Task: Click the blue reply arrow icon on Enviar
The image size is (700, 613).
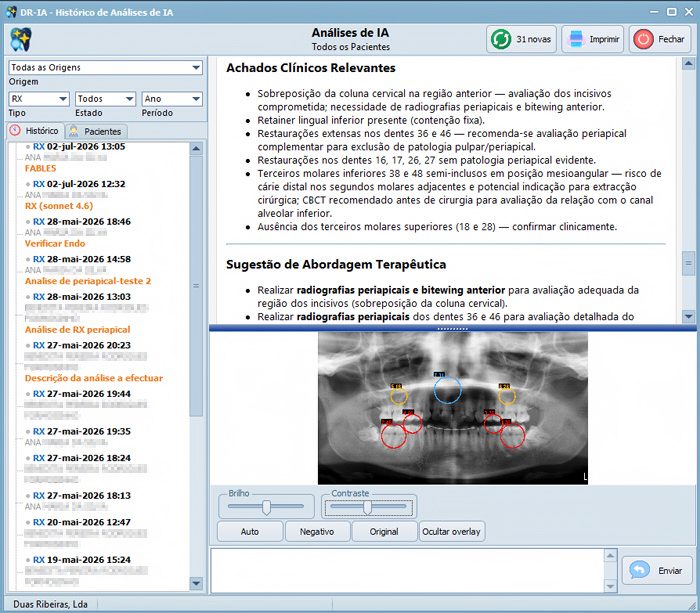Action: [639, 570]
